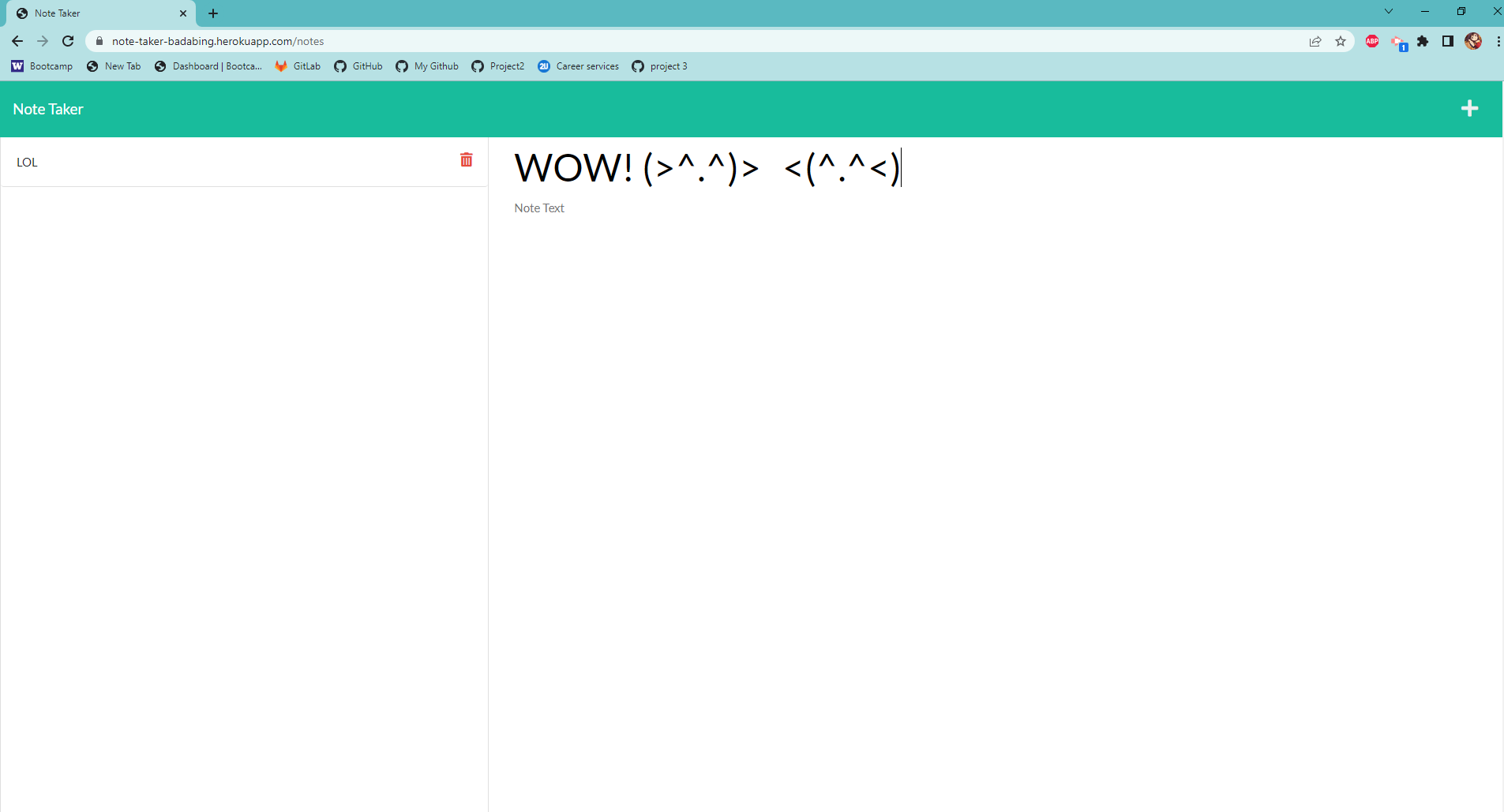Open the Chrome three-dot menu

coord(1498,40)
